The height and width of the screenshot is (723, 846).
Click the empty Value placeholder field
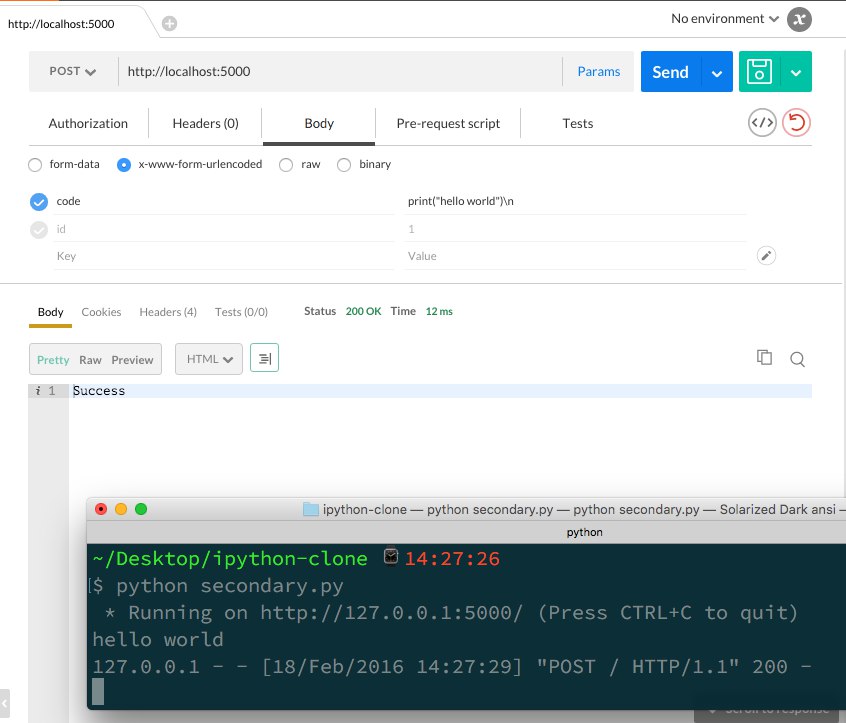pos(575,256)
